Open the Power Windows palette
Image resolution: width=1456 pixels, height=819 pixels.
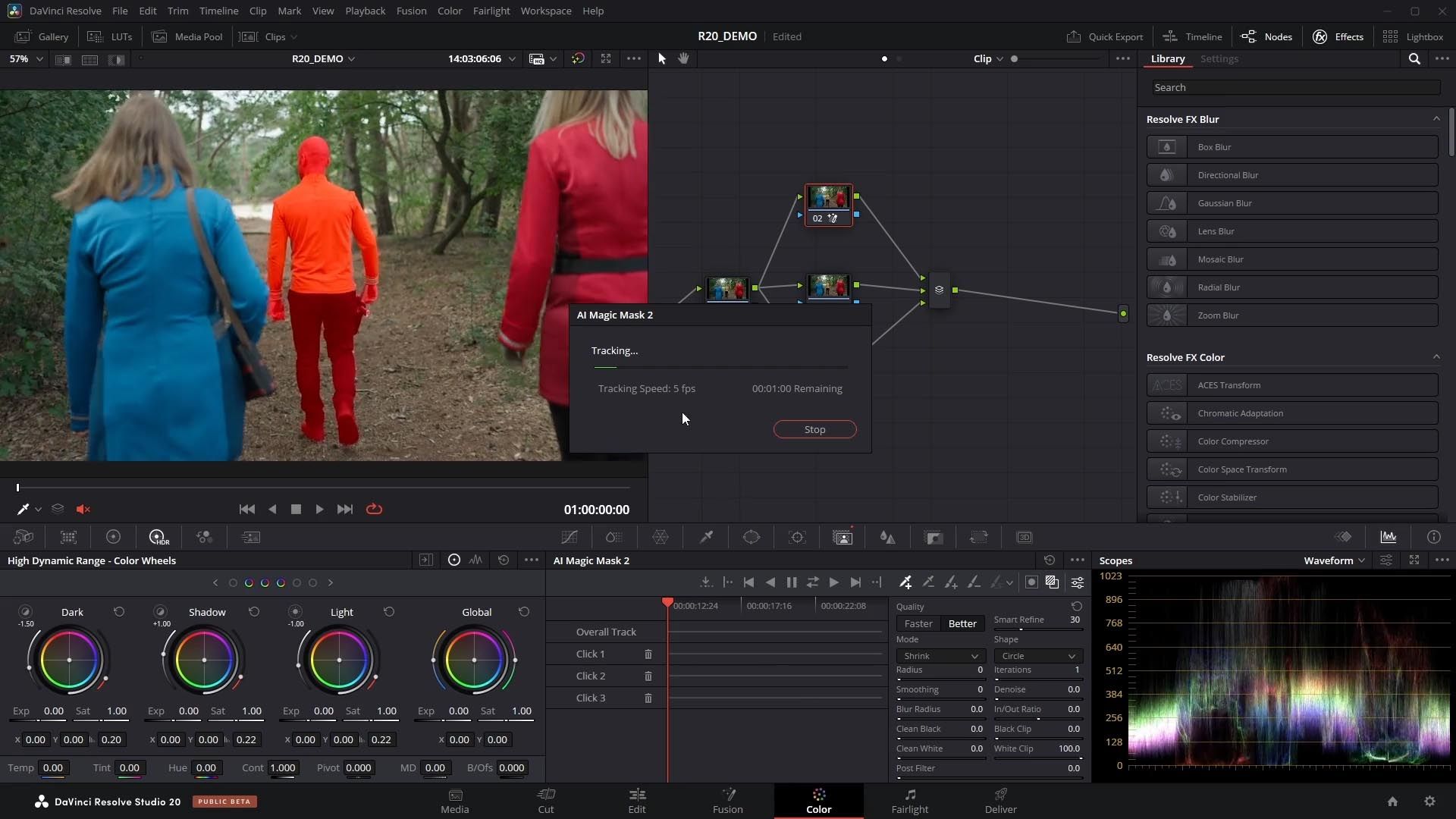click(x=752, y=537)
